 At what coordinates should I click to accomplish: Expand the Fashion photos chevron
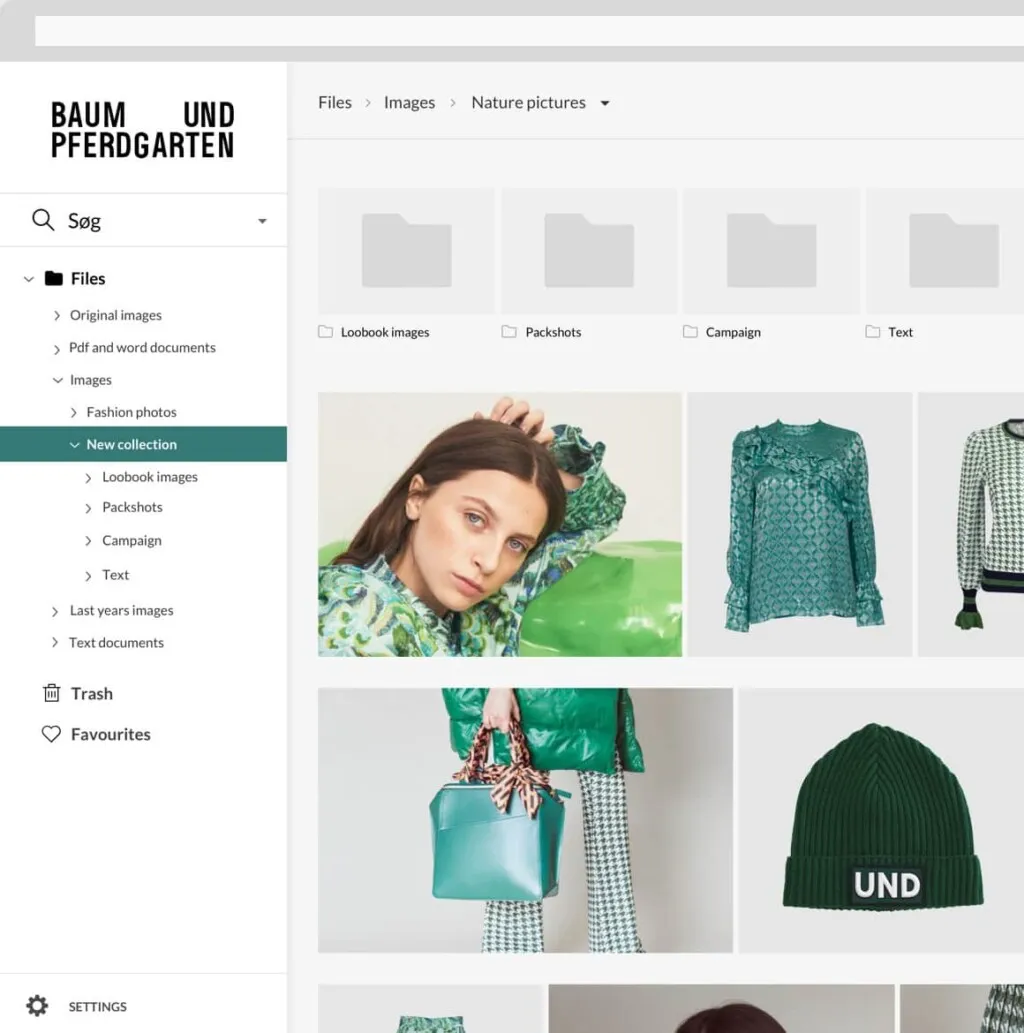pos(74,412)
